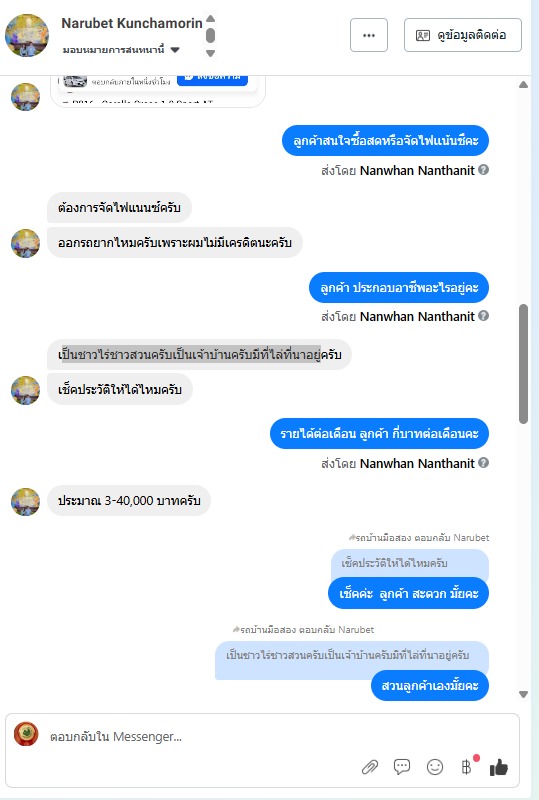539x800 pixels.
Task: Click the blue send message button on card
Action: tap(212, 79)
